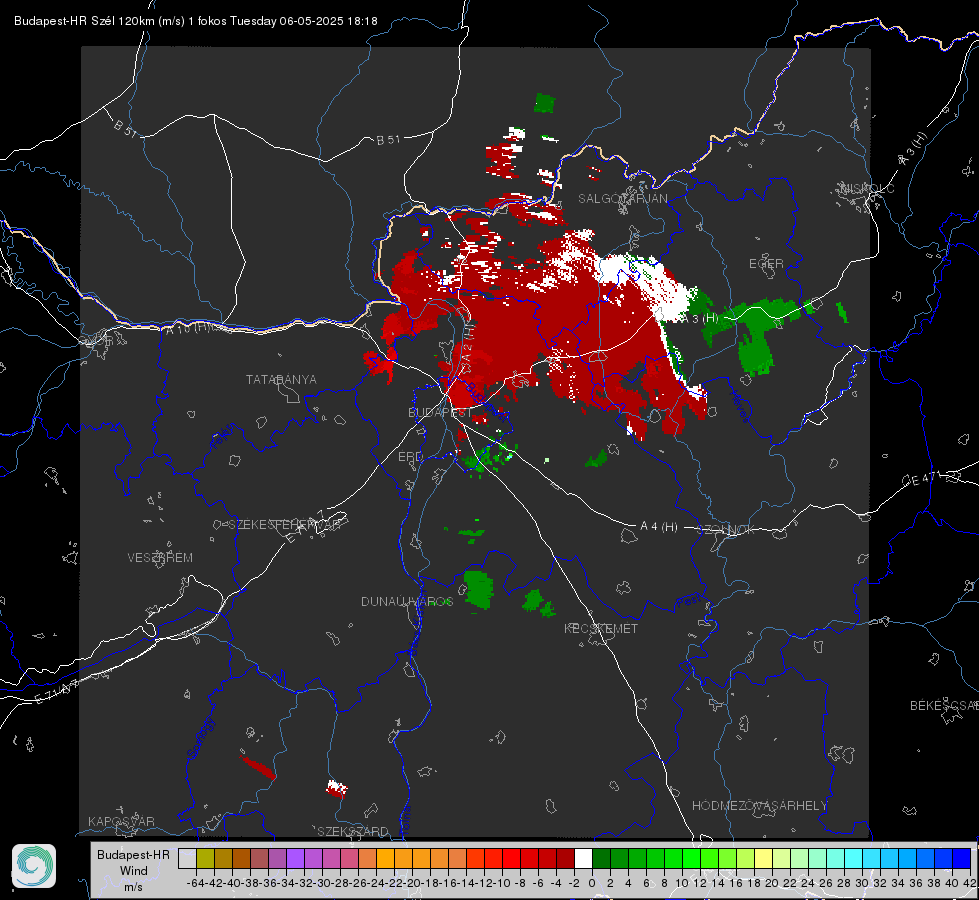
Task: Select the Pest county label
Action: 691,601
